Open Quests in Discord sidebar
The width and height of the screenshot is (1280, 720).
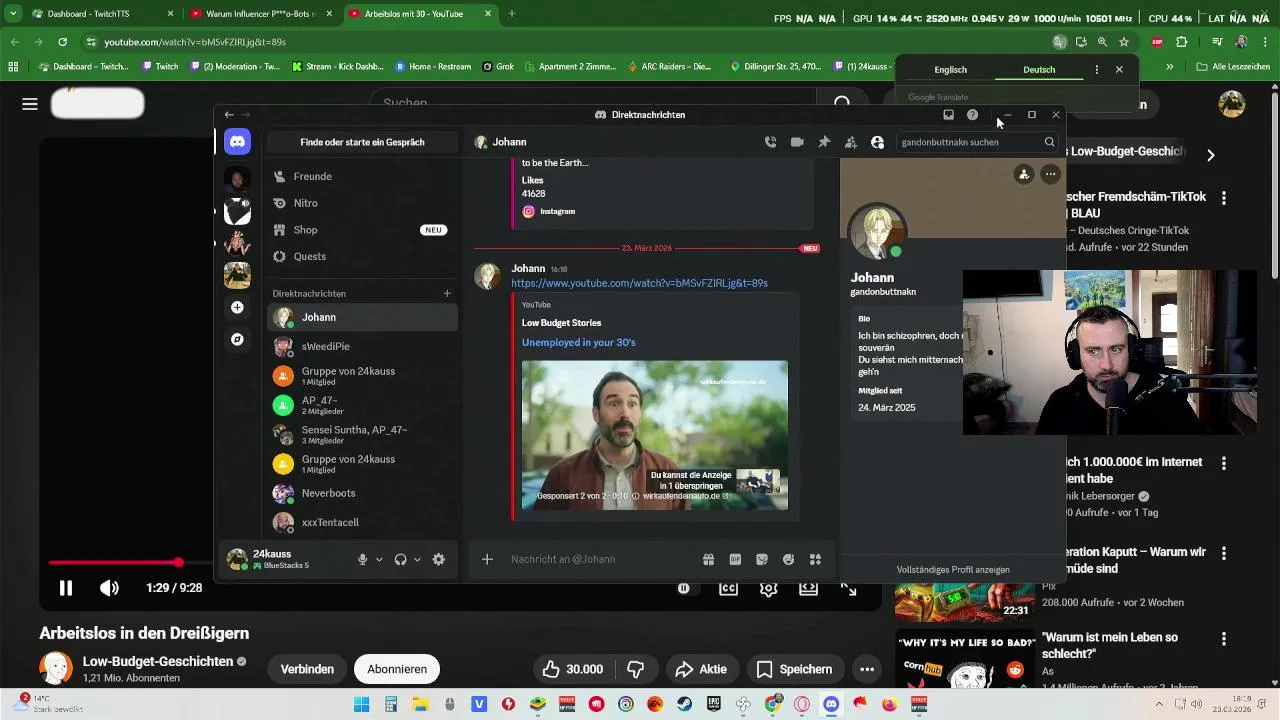tap(362, 256)
